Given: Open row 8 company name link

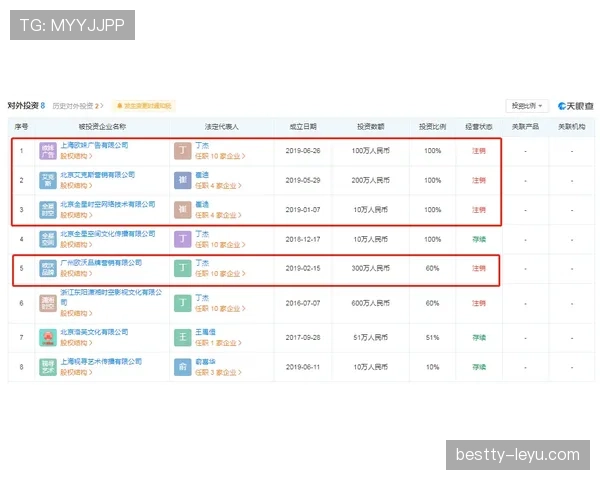Looking at the screenshot, I should tap(101, 362).
